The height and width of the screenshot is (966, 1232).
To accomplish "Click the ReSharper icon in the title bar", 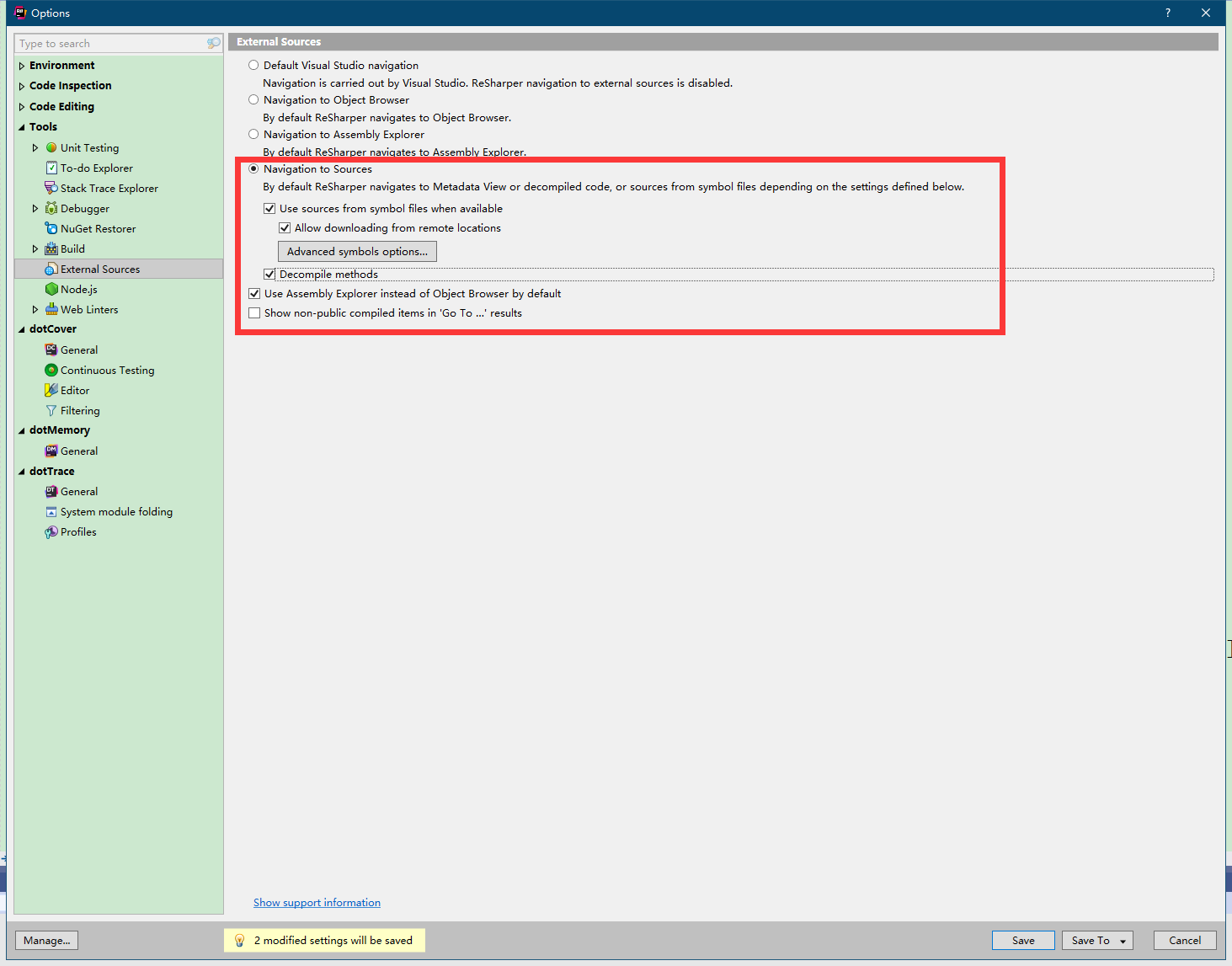I will [20, 13].
